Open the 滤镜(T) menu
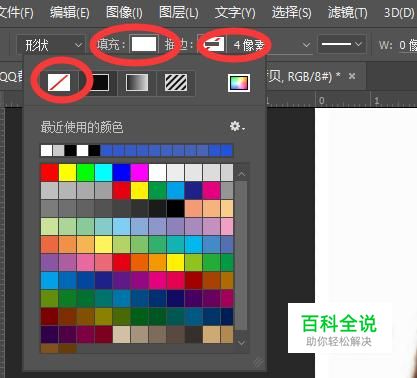This screenshot has width=417, height=378. 348,13
